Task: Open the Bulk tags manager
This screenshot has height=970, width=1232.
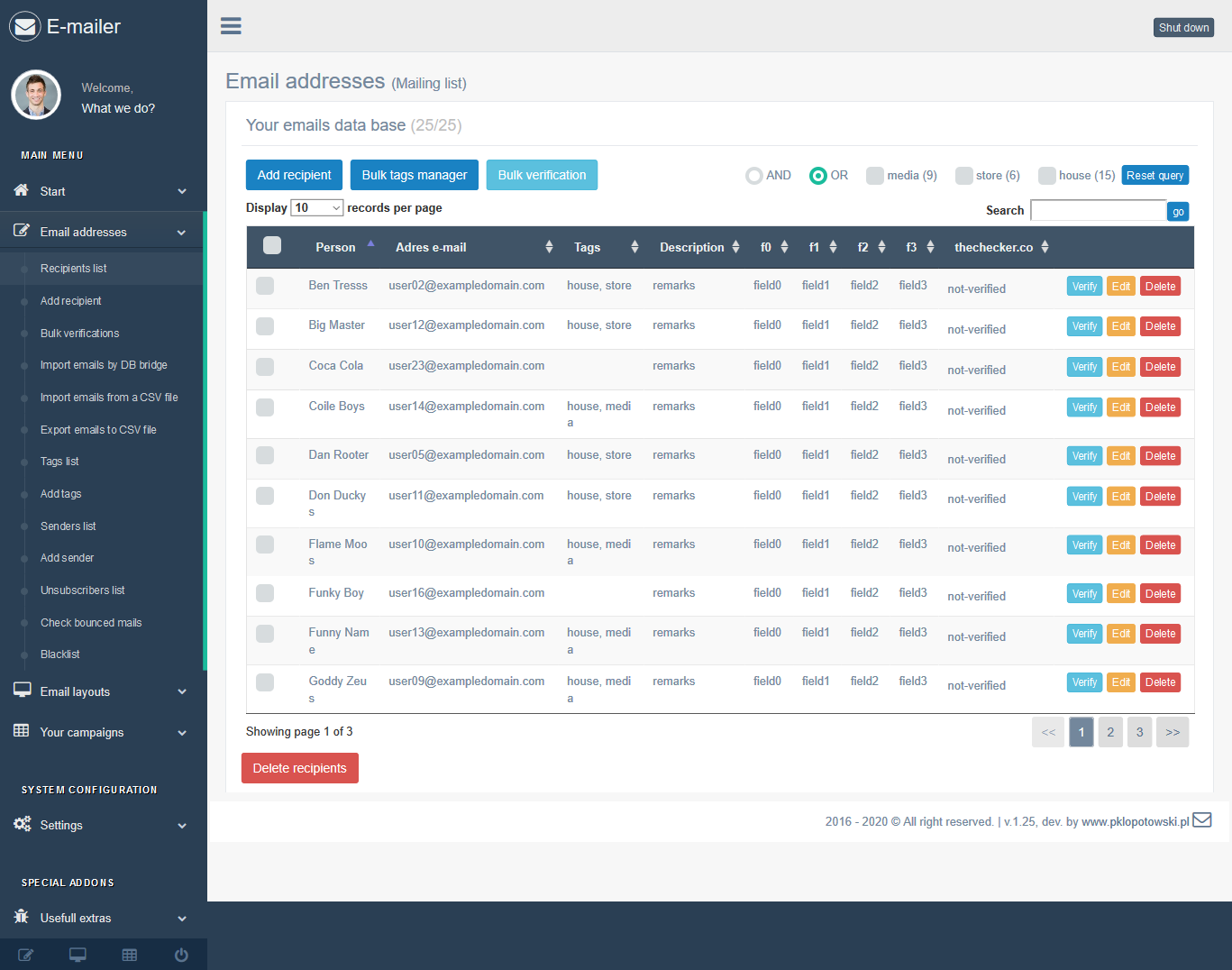Action: (x=415, y=175)
